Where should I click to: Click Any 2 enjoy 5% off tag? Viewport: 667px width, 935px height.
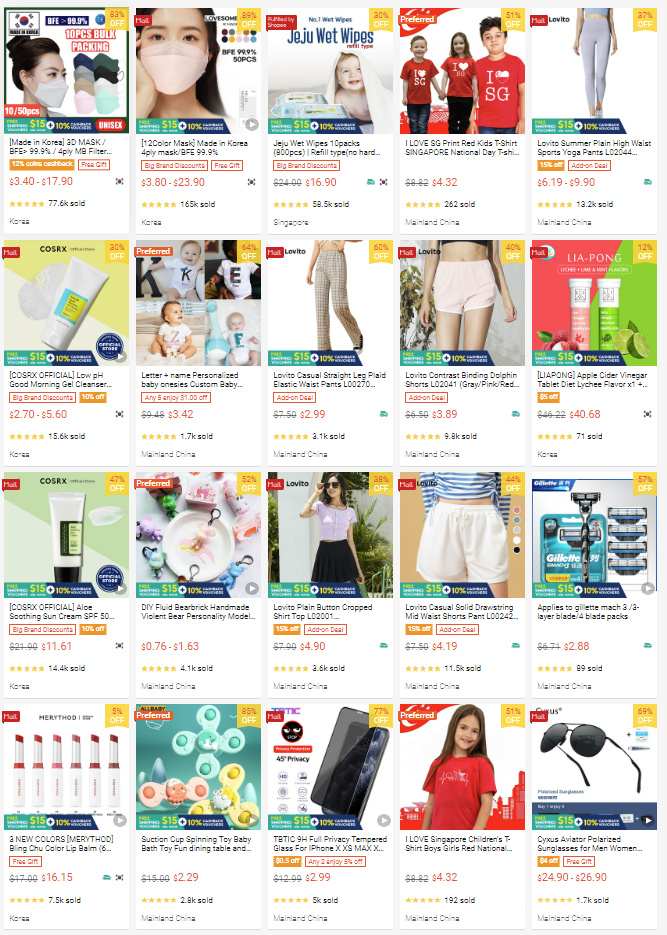pyautogui.click(x=336, y=861)
